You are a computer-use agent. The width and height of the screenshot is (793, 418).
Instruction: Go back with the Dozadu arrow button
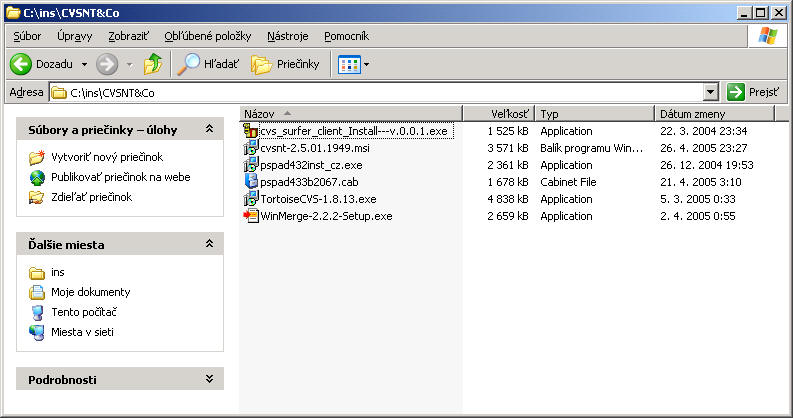tap(21, 64)
